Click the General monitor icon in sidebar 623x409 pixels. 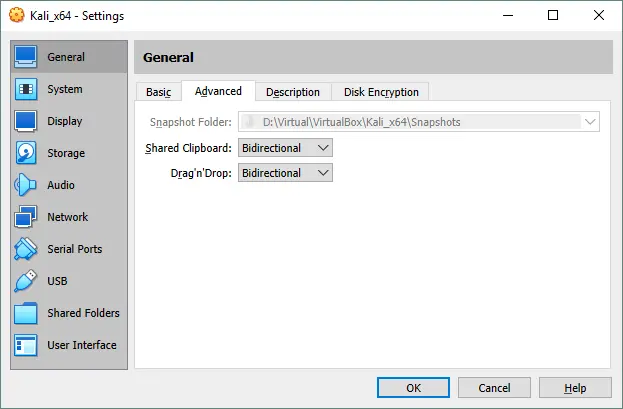[x=26, y=57]
